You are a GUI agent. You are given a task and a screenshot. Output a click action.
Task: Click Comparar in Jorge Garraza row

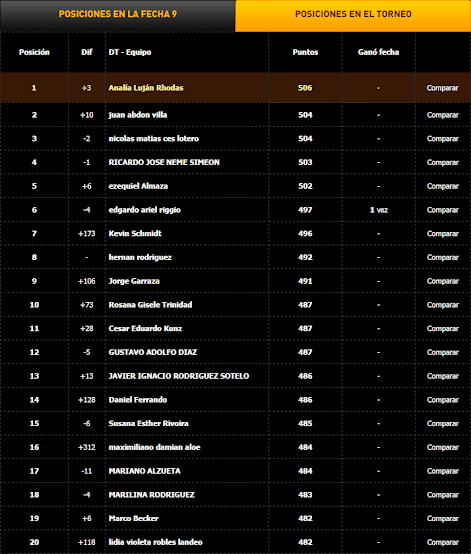[x=442, y=281]
